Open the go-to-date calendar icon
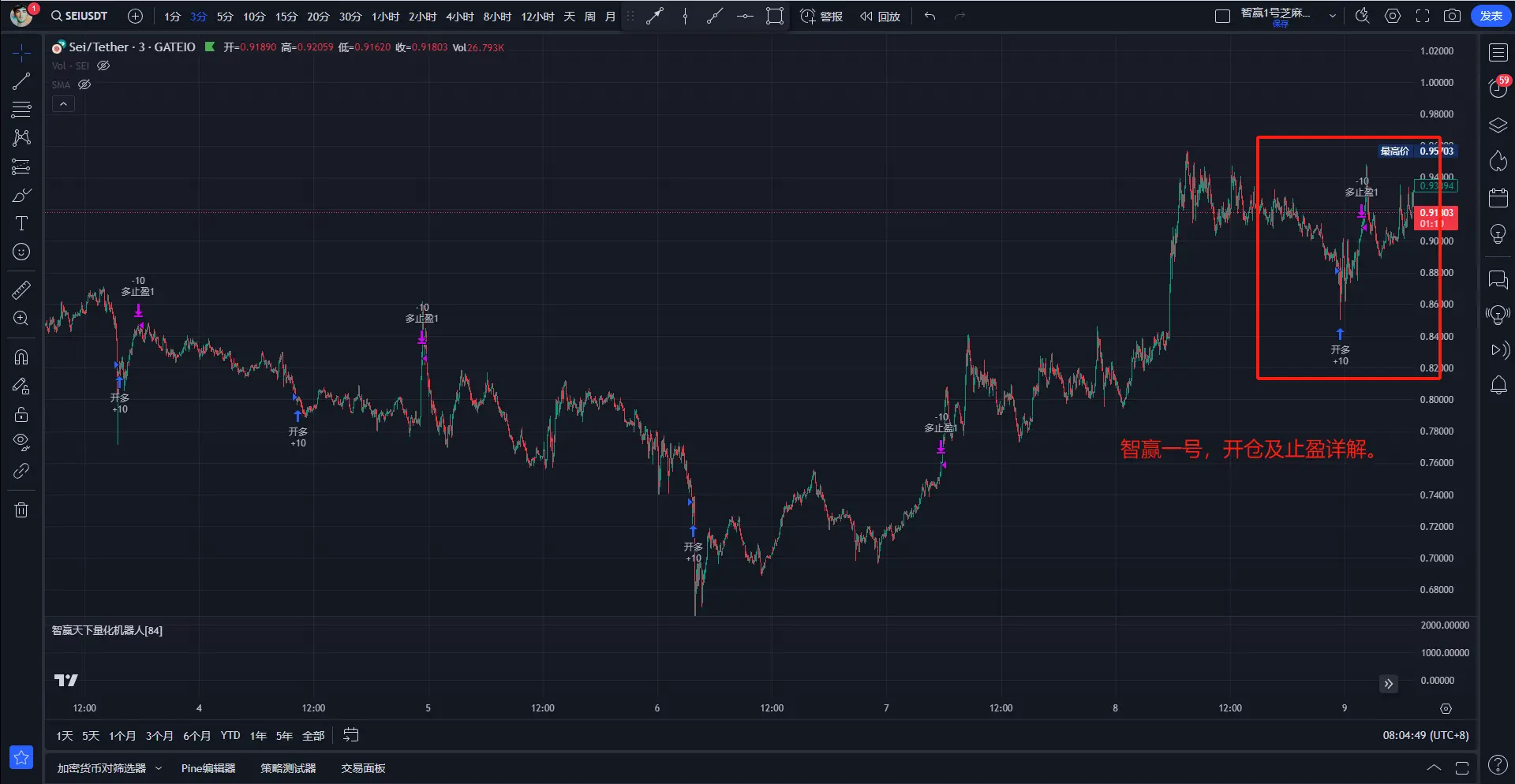The image size is (1515, 784). (x=350, y=735)
